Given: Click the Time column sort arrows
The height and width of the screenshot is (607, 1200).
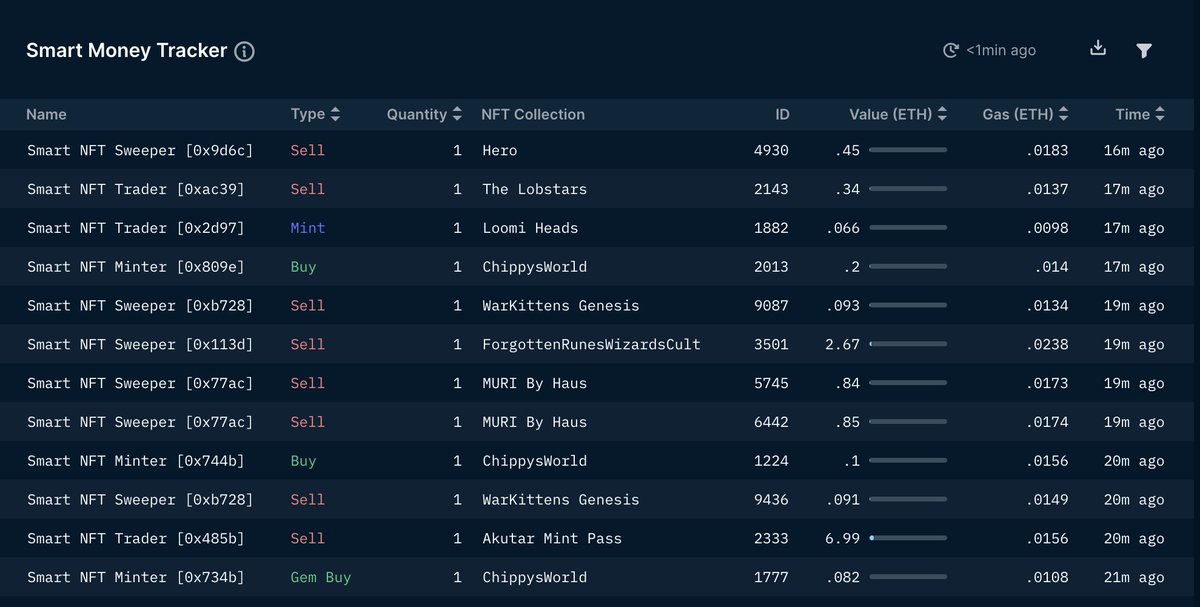Looking at the screenshot, I should [x=1160, y=114].
